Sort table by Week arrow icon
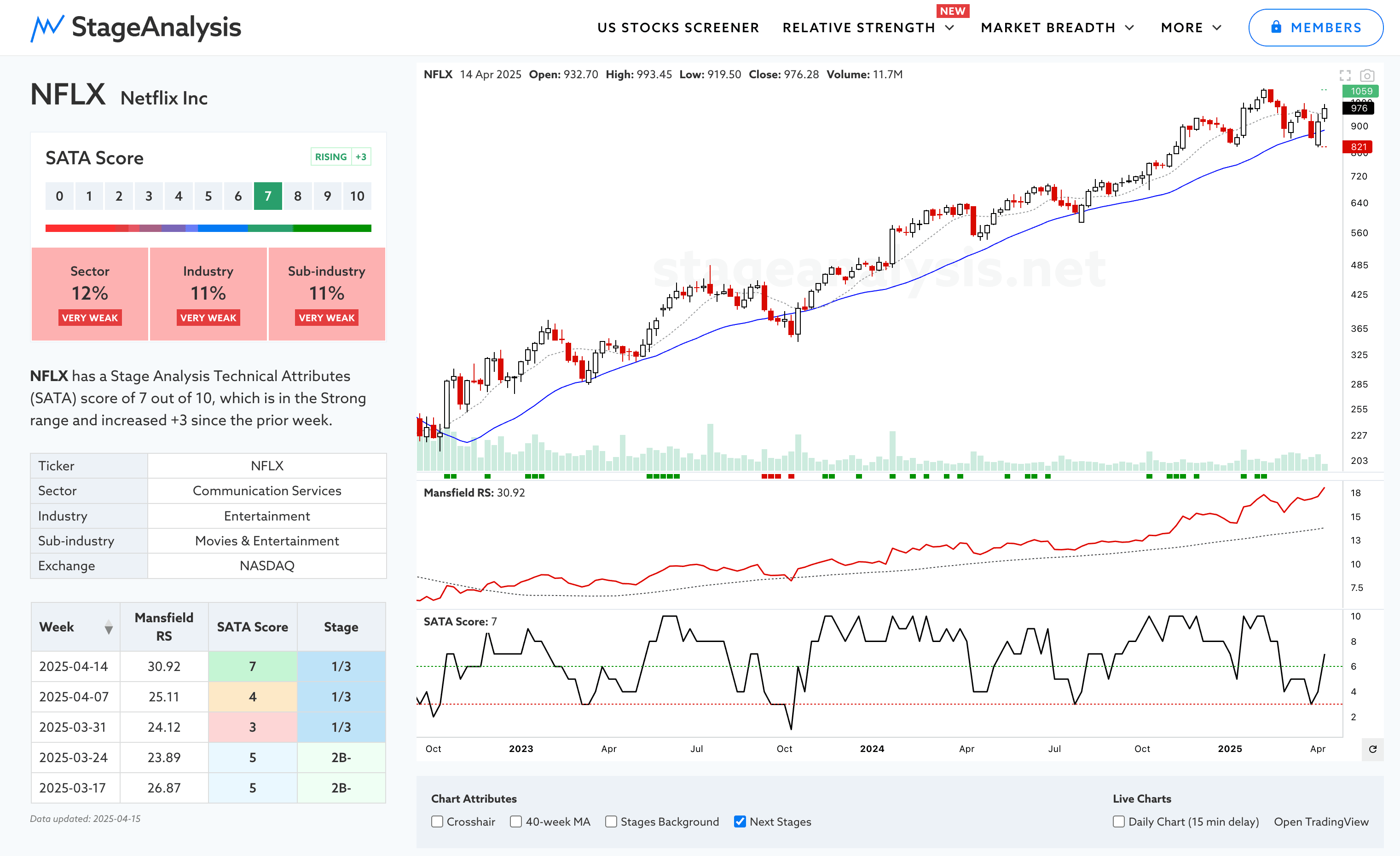This screenshot has height=856, width=1400. click(109, 628)
